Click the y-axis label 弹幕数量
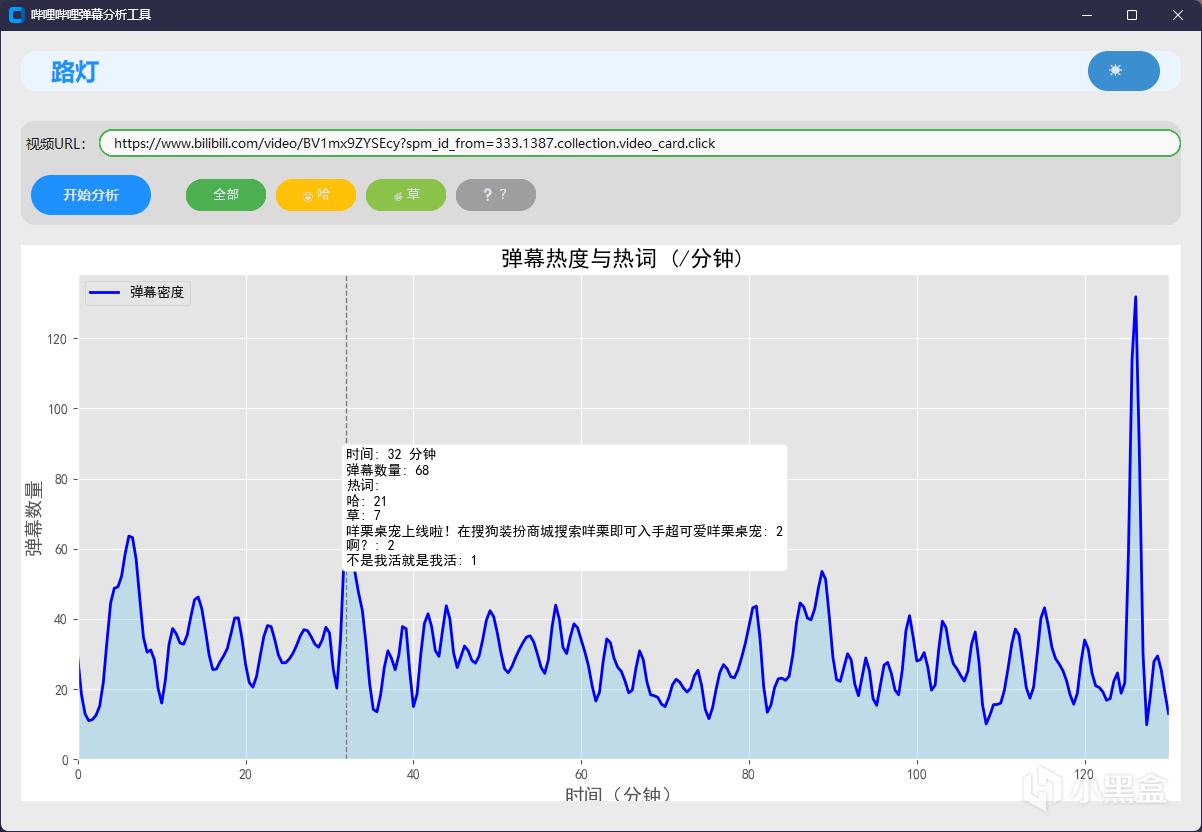Image resolution: width=1202 pixels, height=832 pixels. (34, 518)
